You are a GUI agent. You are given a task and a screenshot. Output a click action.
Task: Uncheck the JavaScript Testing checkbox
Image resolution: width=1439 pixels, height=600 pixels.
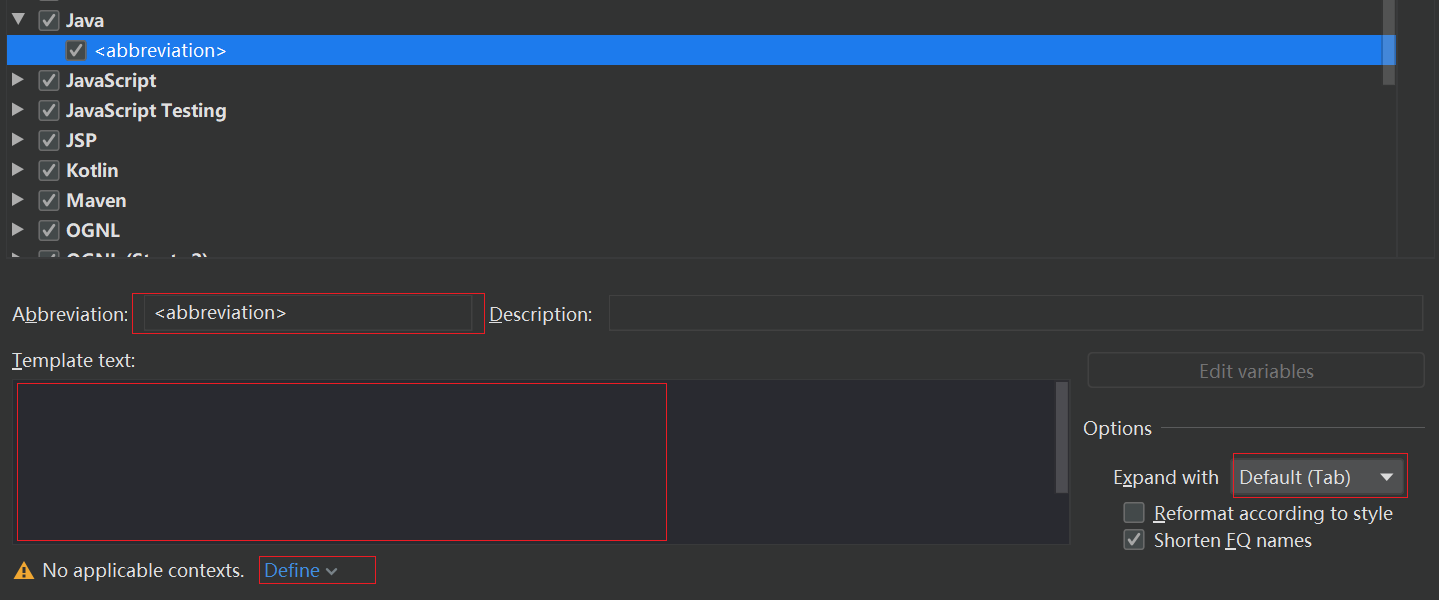pos(49,110)
